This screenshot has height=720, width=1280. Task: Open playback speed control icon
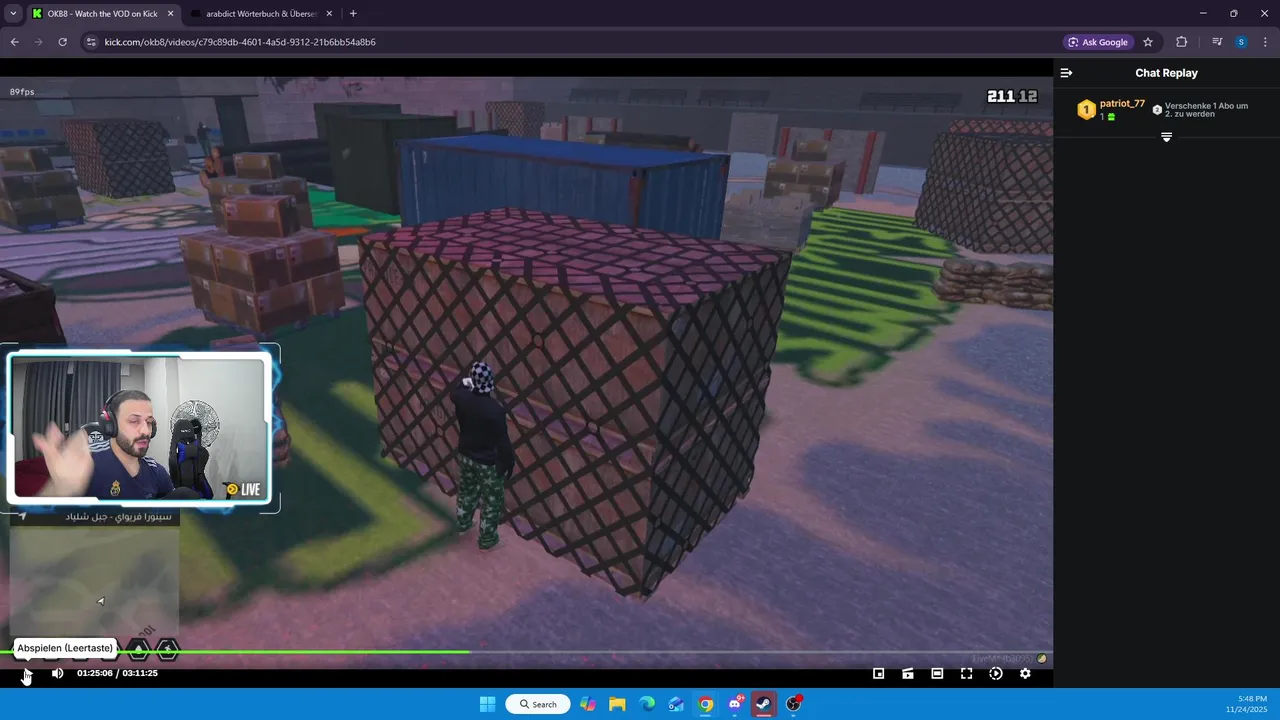(x=996, y=673)
